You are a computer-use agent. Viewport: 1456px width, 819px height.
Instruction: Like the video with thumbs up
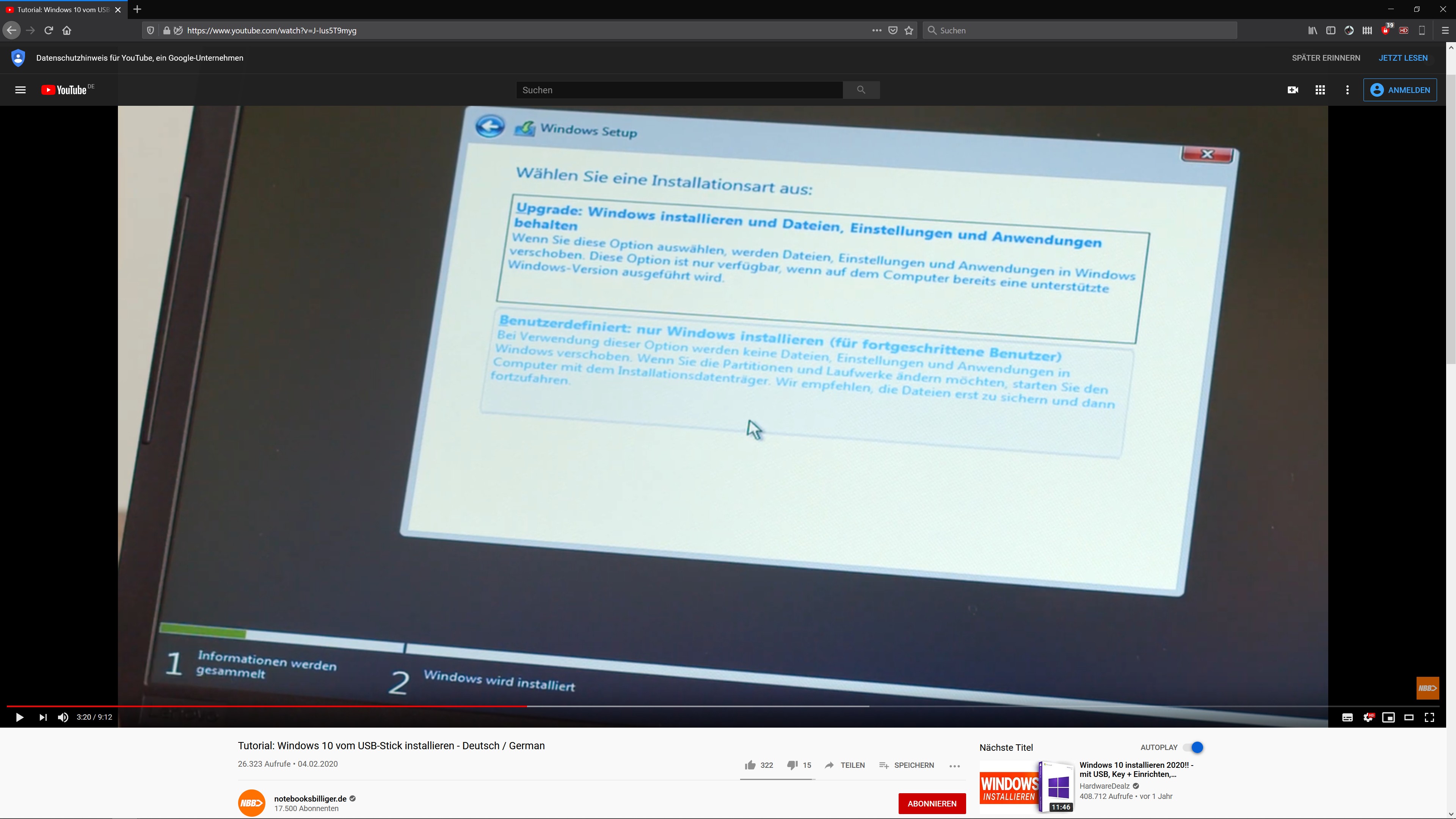pyautogui.click(x=750, y=765)
